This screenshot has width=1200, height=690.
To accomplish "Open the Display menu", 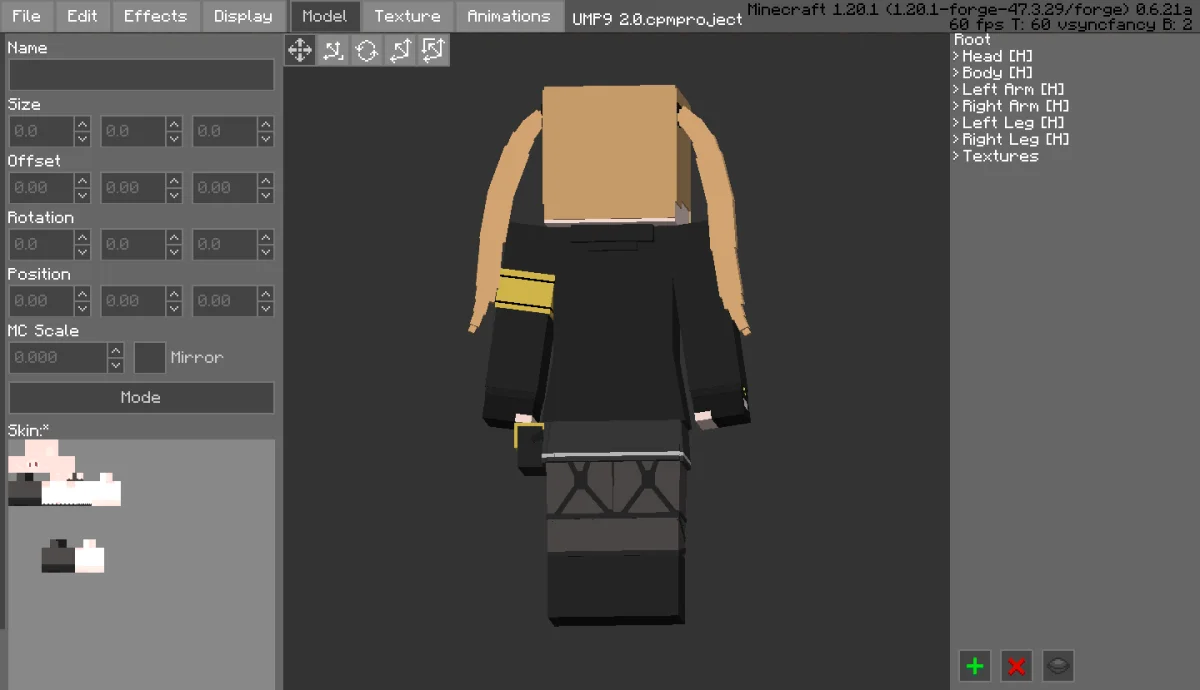I will (243, 16).
